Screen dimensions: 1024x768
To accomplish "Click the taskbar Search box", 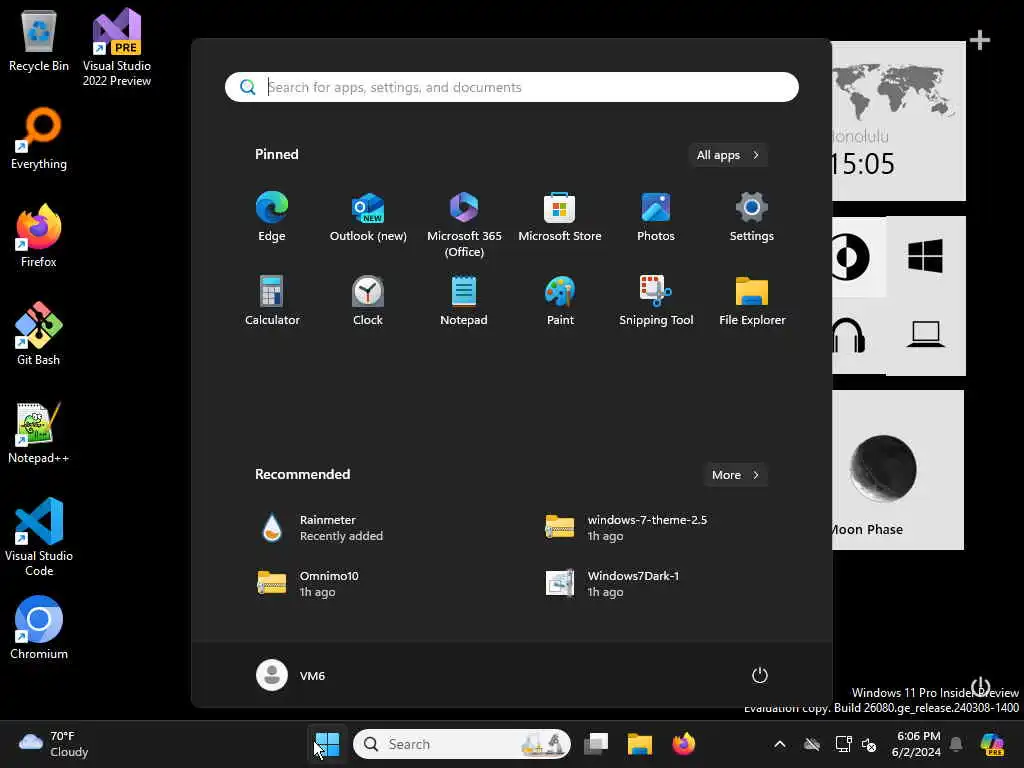I will coord(462,744).
